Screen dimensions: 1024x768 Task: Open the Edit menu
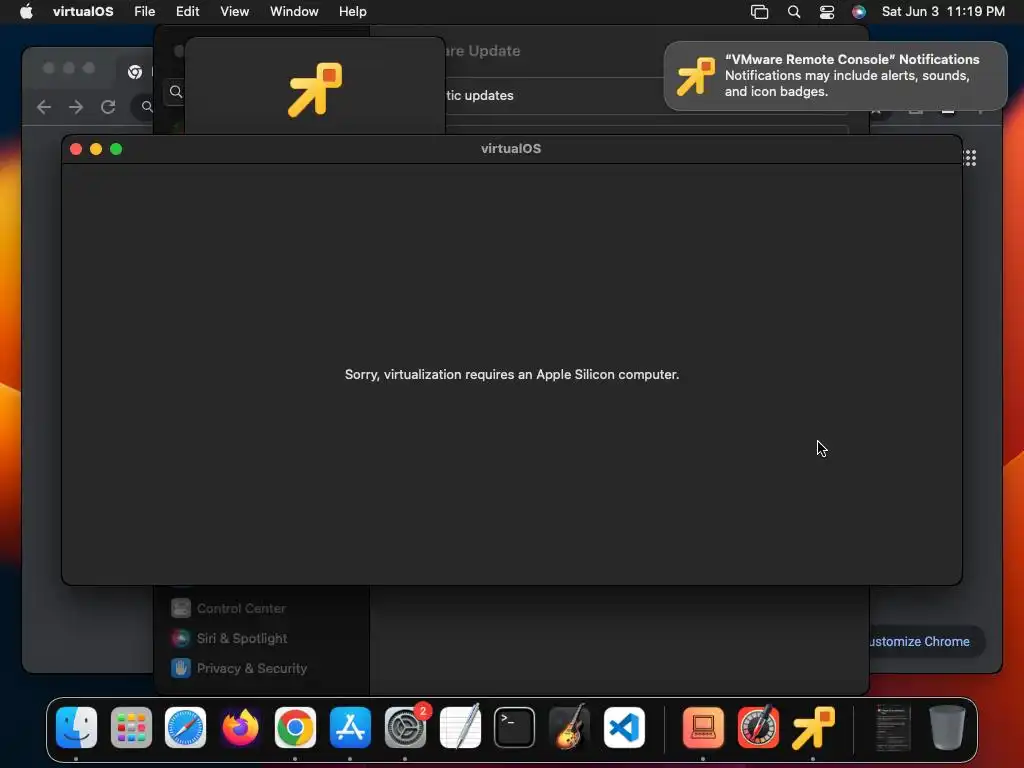[187, 11]
